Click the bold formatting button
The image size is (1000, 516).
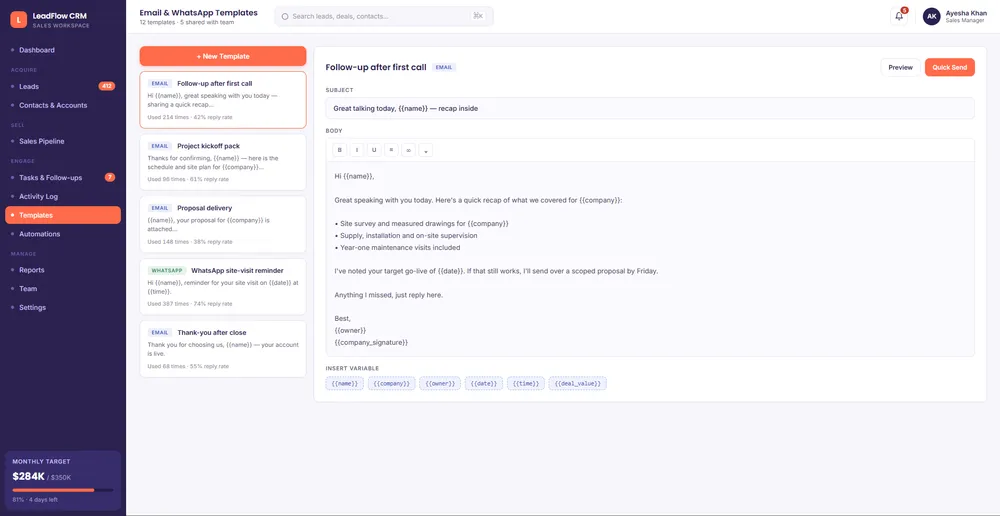coord(339,150)
